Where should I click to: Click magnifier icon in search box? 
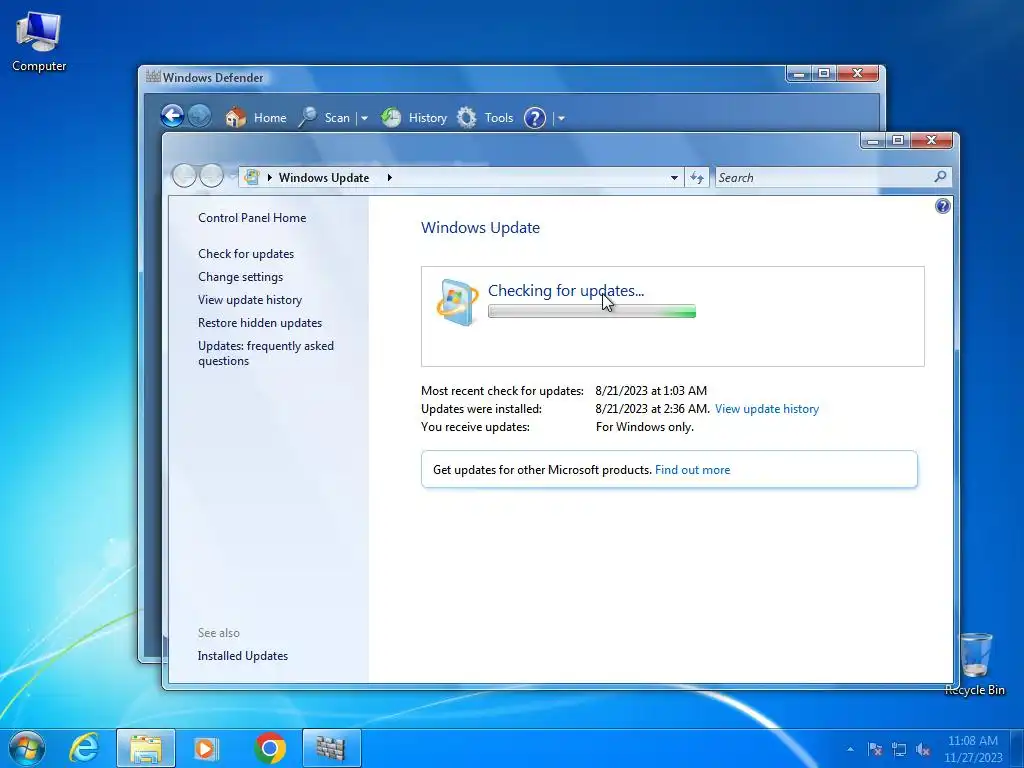pos(940,176)
